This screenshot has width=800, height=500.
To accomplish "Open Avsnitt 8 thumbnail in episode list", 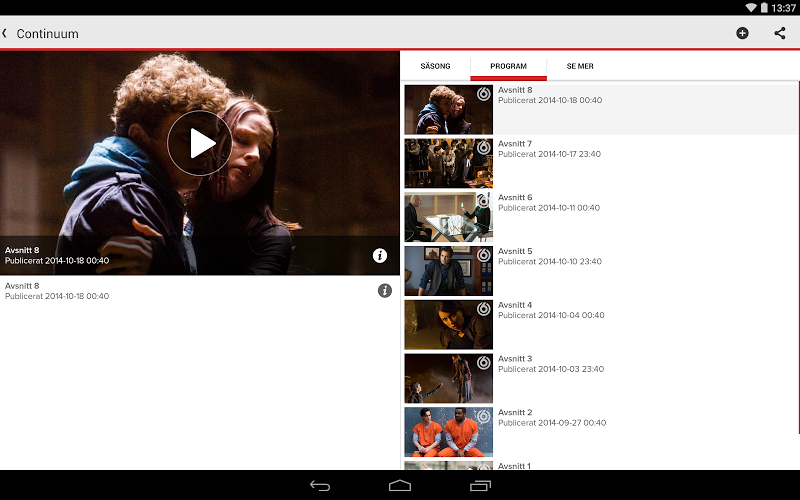I will tap(448, 110).
